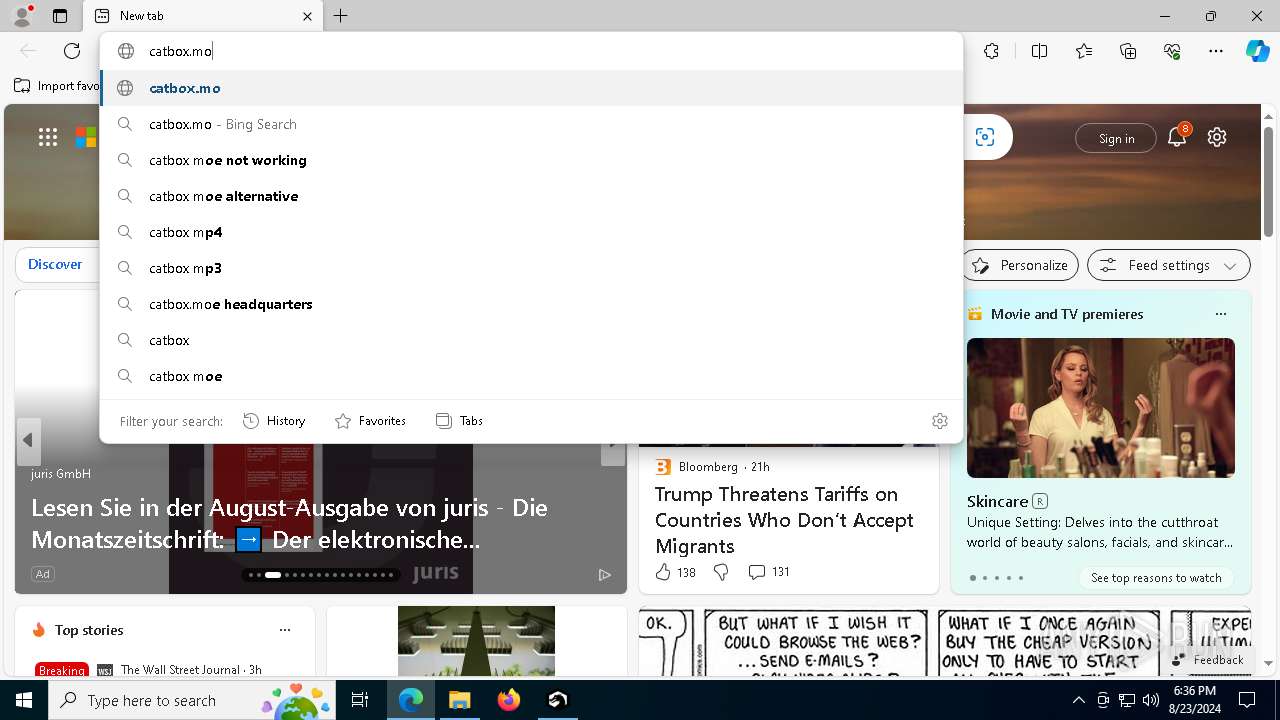Select 'catbox.mo - Bing Search' suggestion
The image size is (1280, 720).
532,124
